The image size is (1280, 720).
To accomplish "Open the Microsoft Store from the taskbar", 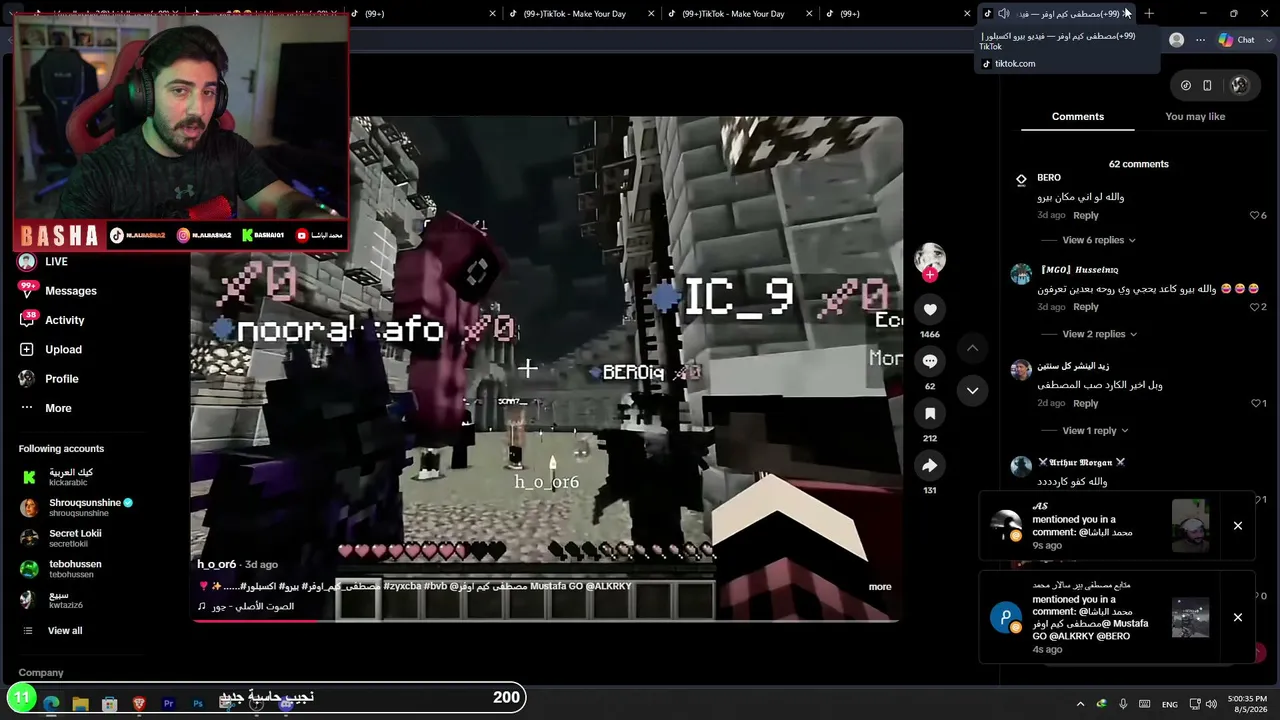I will point(110,704).
